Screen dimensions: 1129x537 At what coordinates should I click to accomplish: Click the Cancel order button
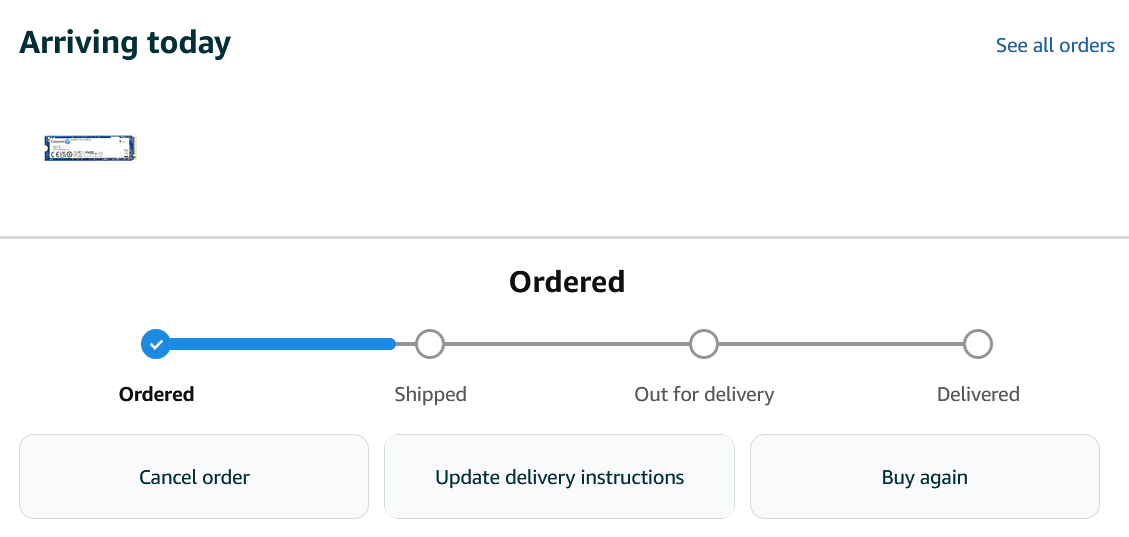(194, 477)
